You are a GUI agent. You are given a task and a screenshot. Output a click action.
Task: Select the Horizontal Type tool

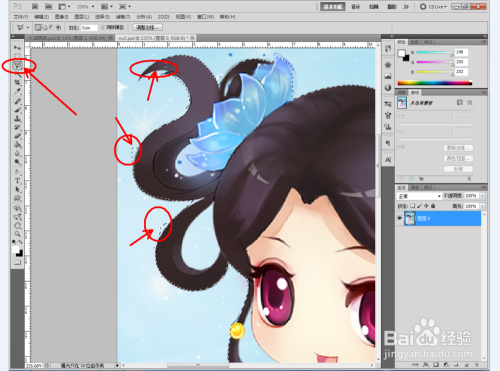pos(17,181)
